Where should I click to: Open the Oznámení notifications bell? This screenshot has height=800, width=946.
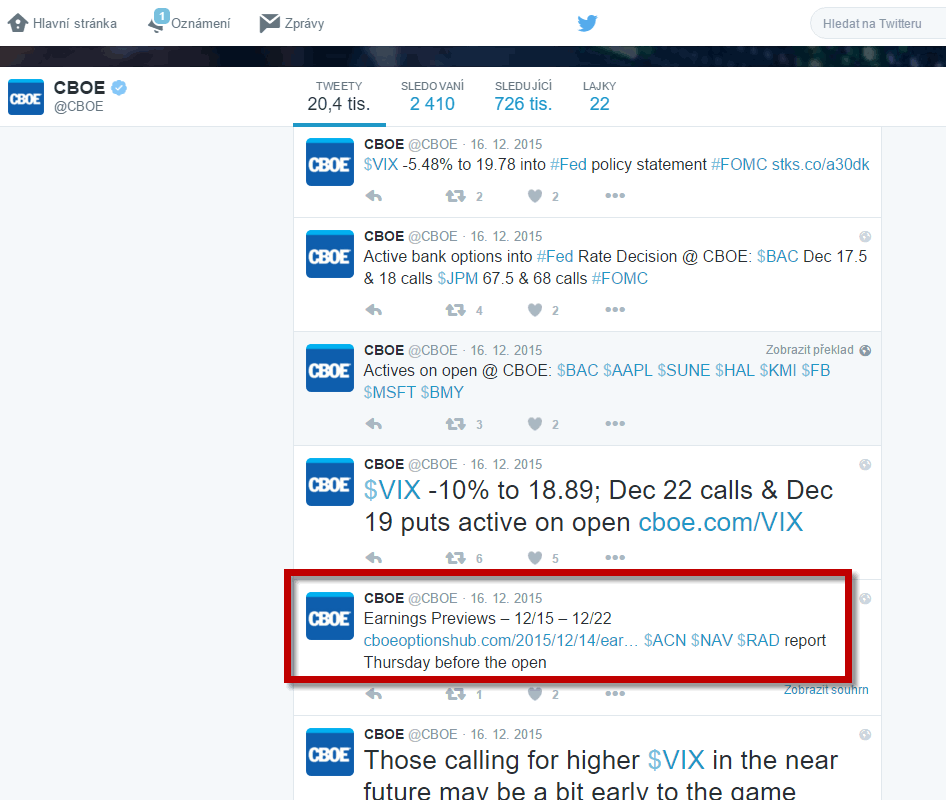[189, 22]
